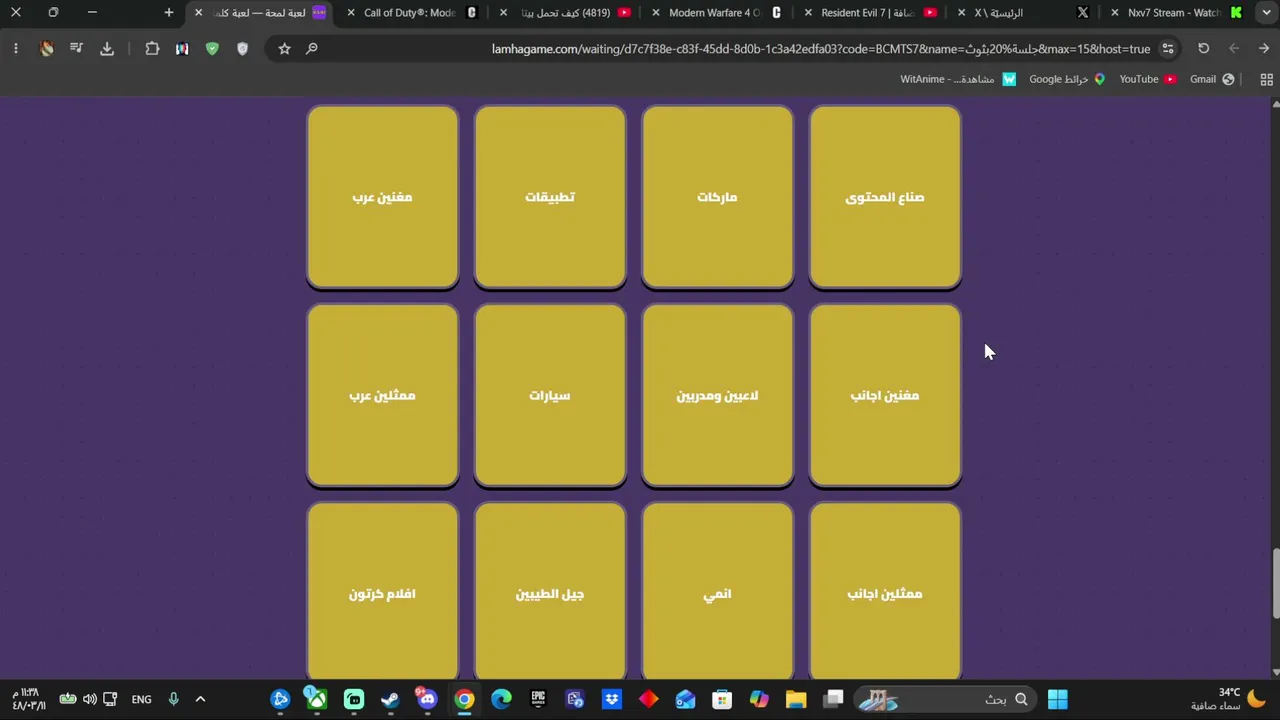
Task: Open the media controls icon in toolbar
Action: [76, 48]
